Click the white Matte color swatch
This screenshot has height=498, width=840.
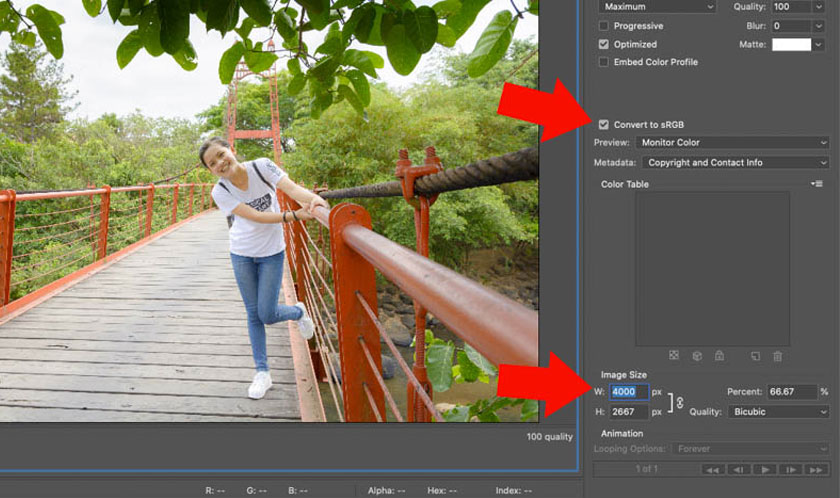pos(791,44)
